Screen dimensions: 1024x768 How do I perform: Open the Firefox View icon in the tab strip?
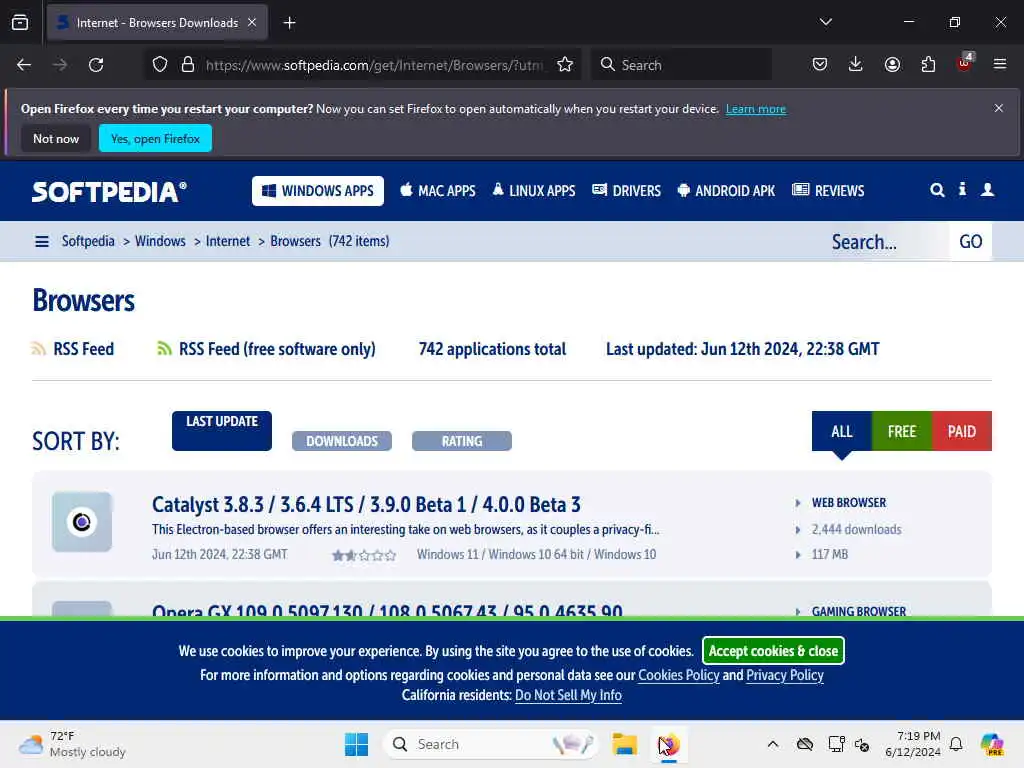pos(20,23)
